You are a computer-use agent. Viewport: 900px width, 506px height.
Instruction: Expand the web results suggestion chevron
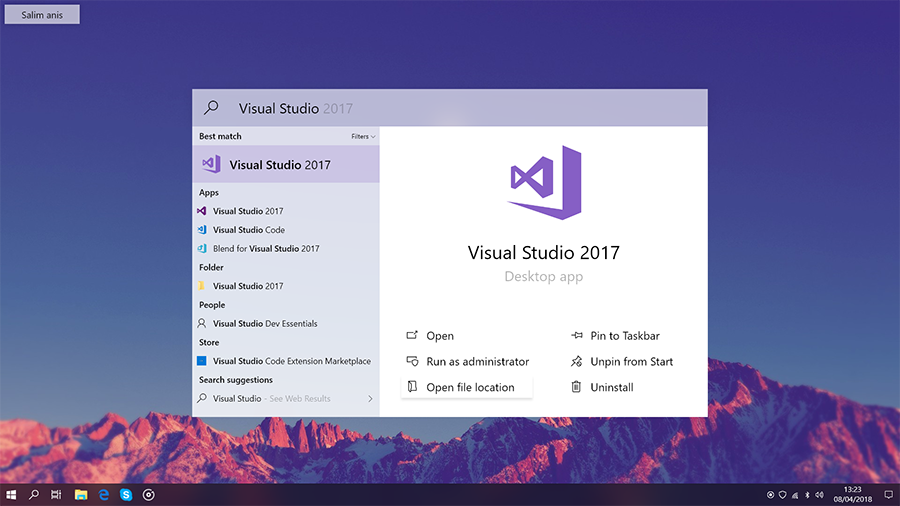(x=370, y=399)
